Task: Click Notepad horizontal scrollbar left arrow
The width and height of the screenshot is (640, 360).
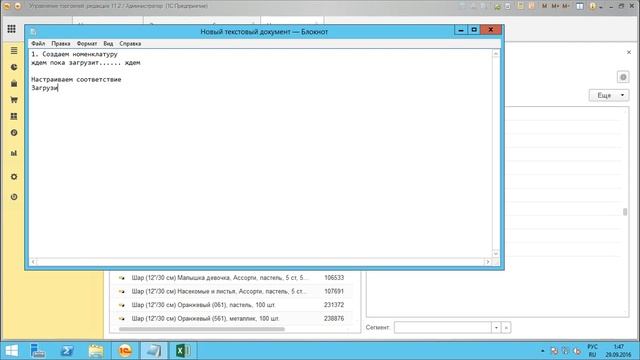Action: [33, 262]
